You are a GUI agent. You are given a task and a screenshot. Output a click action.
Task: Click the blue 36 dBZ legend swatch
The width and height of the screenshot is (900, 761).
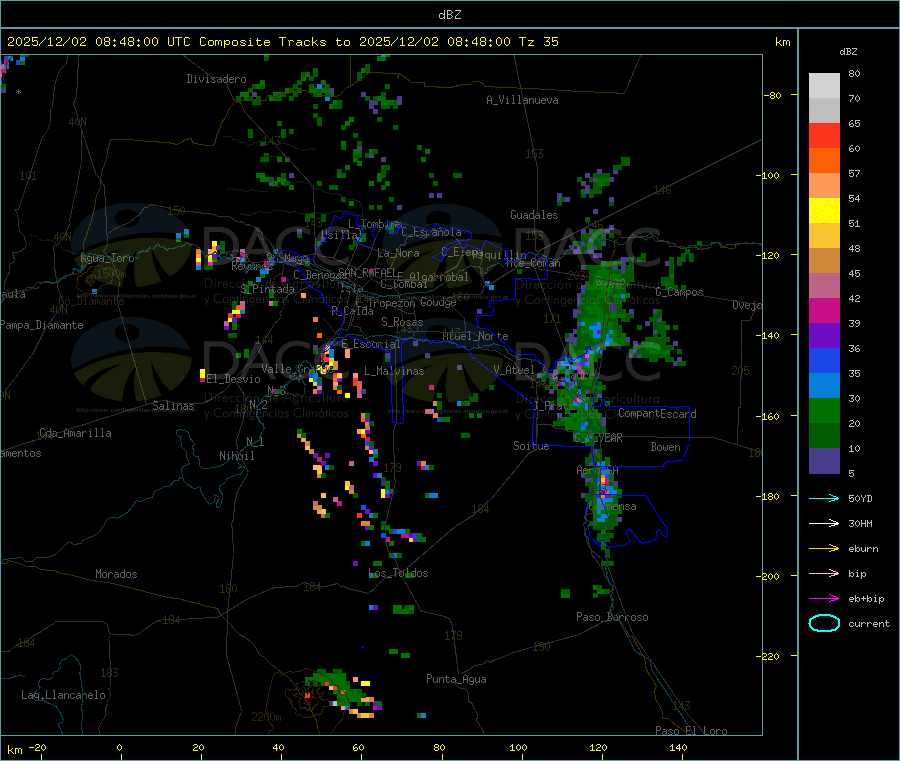824,360
